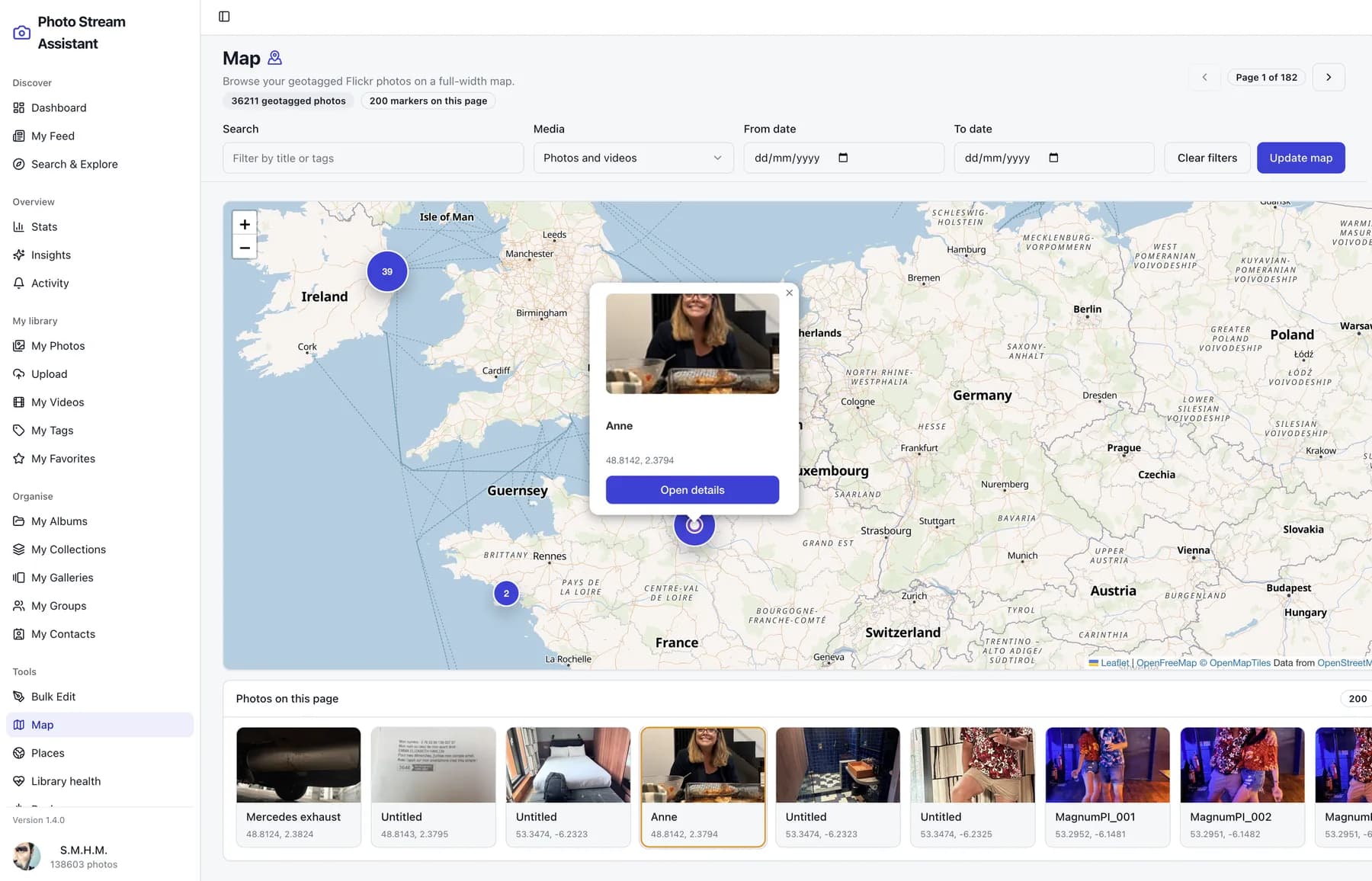Click the My Collections layers icon

pyautogui.click(x=19, y=549)
